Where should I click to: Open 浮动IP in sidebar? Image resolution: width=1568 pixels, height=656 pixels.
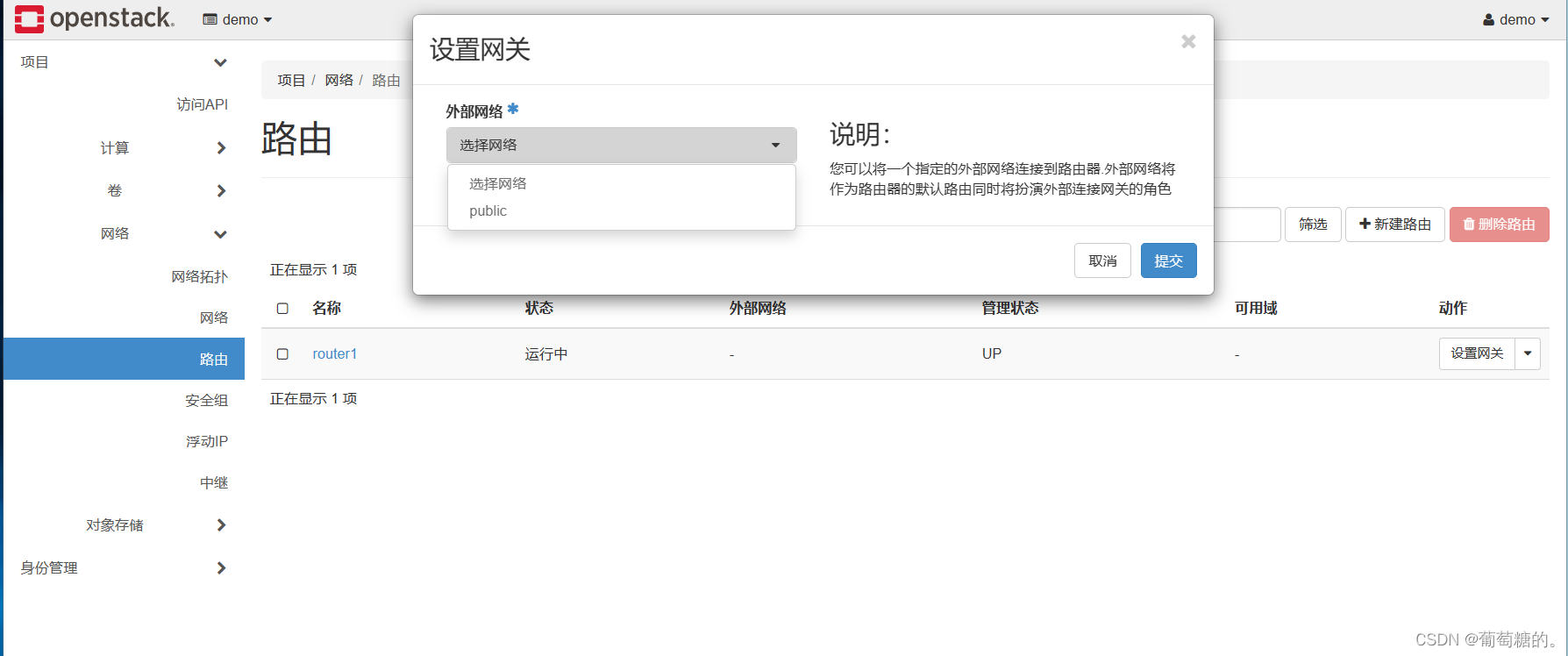click(x=206, y=441)
